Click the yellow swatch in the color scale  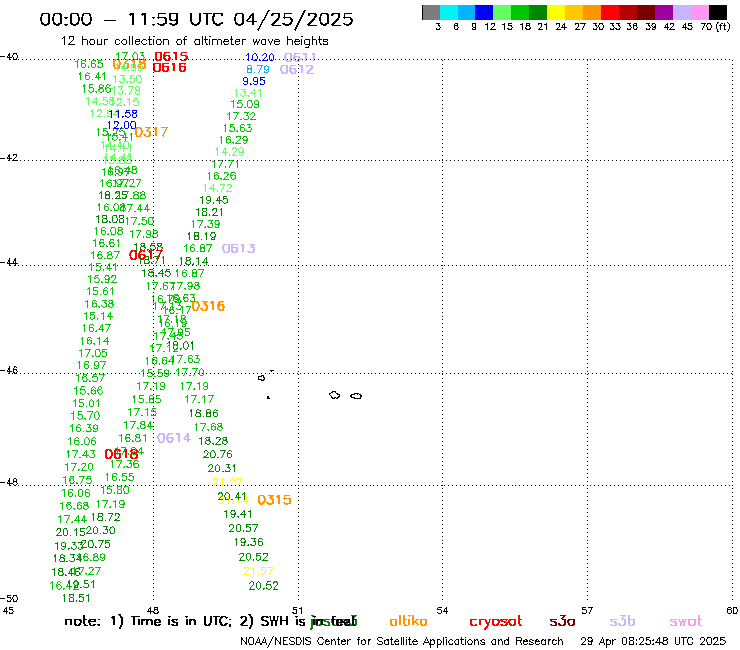(x=556, y=12)
